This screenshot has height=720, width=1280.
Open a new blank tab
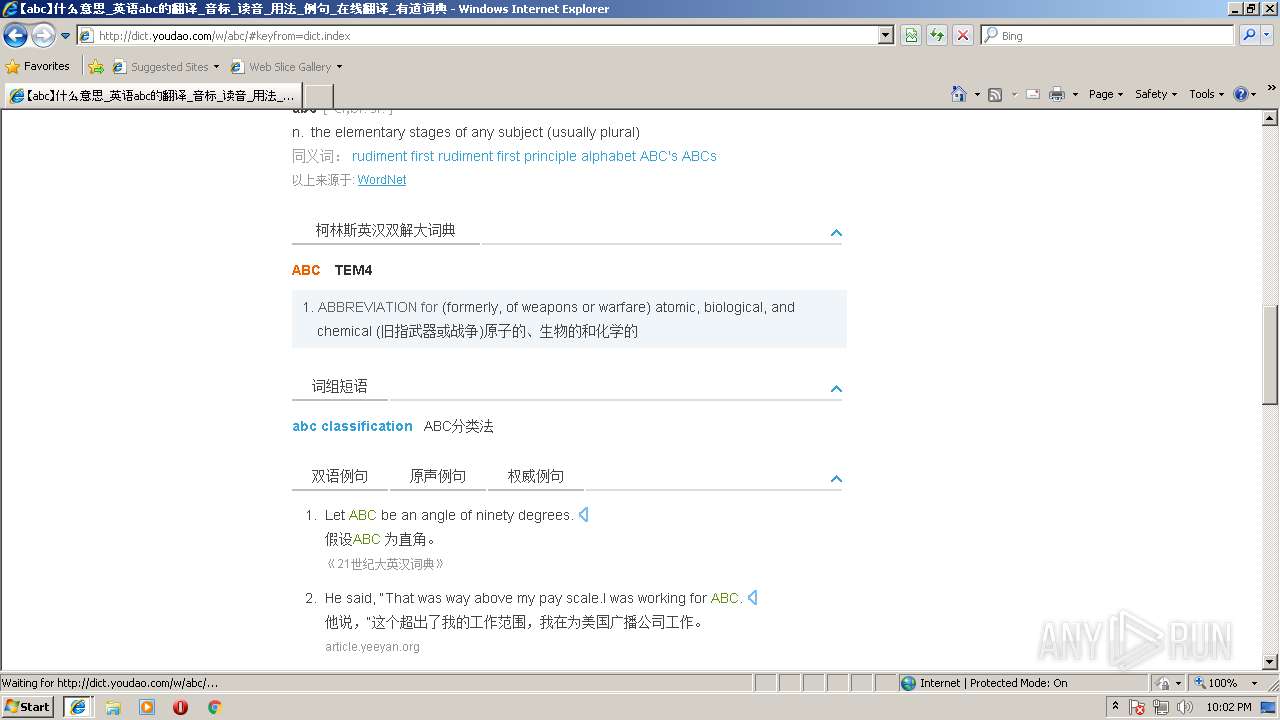coord(318,95)
